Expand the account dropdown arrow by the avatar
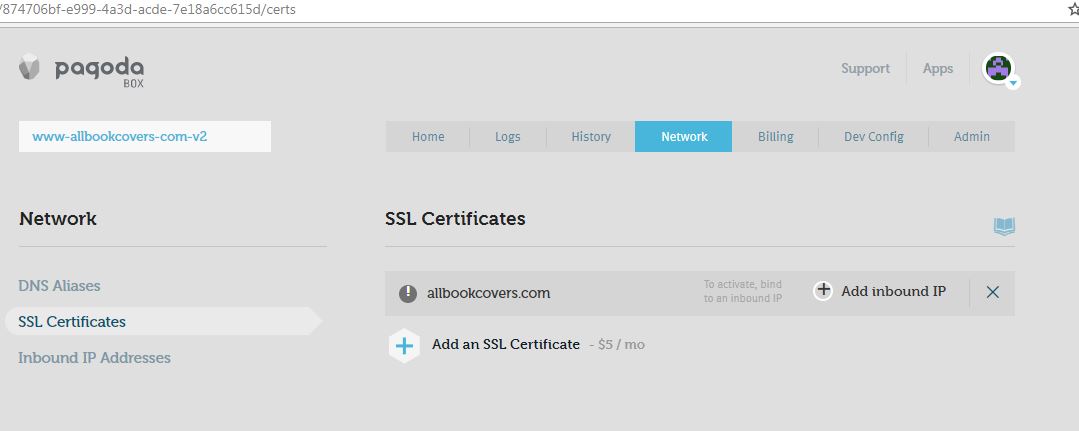 tap(1013, 83)
